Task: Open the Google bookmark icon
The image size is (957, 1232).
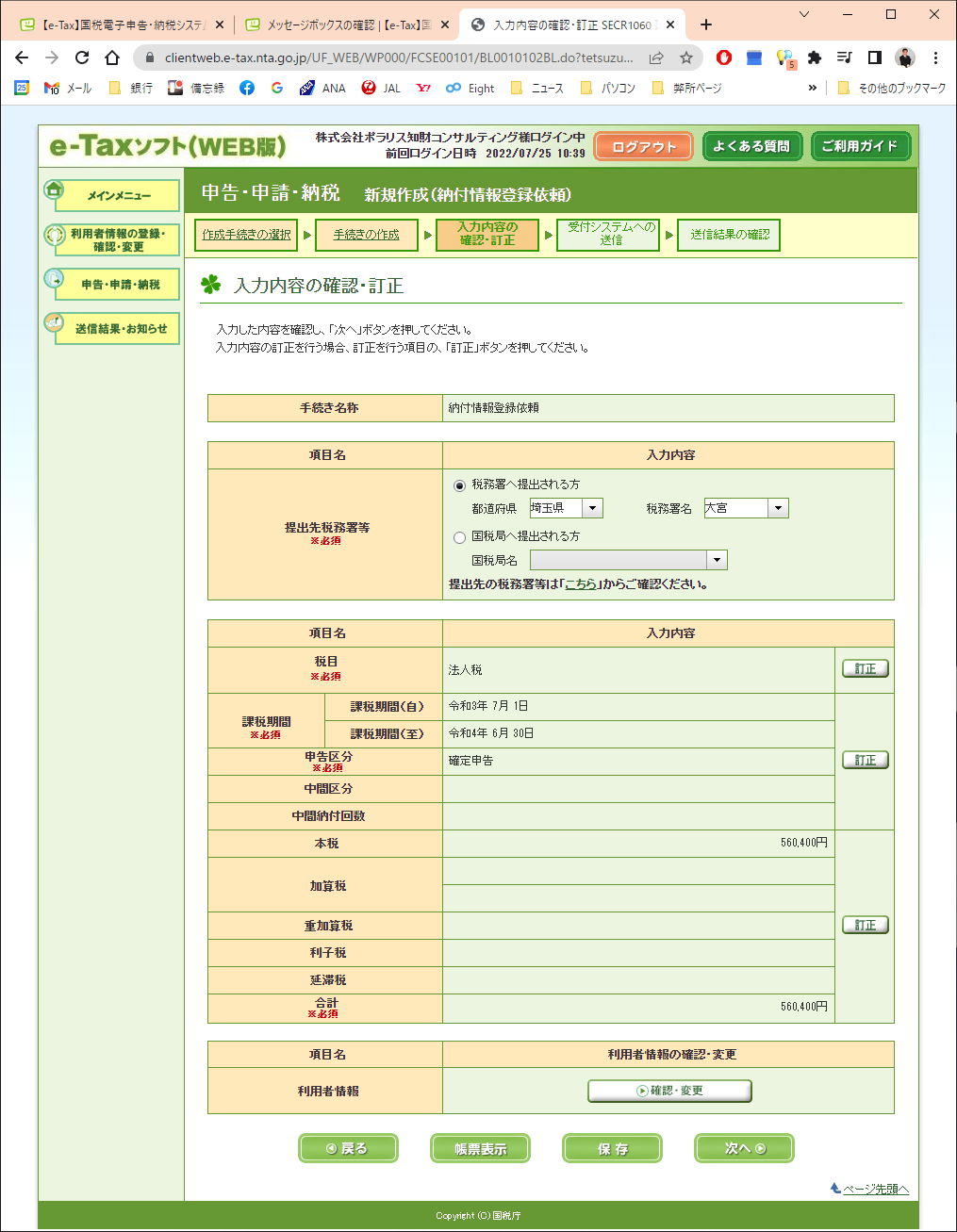Action: coord(277,88)
